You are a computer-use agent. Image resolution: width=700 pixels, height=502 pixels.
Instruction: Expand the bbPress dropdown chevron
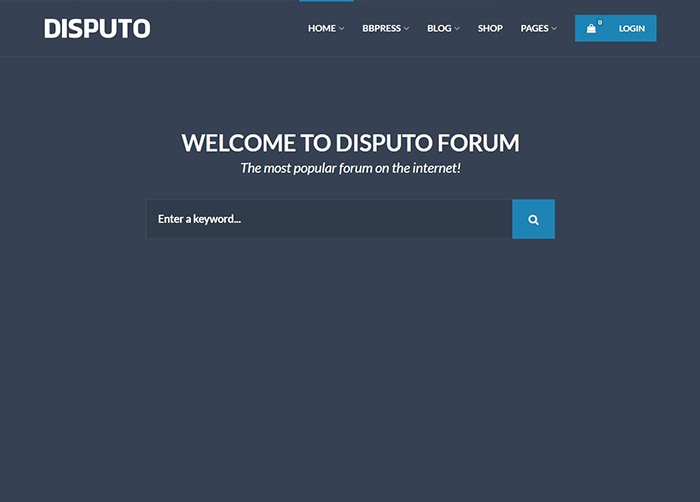click(x=406, y=29)
